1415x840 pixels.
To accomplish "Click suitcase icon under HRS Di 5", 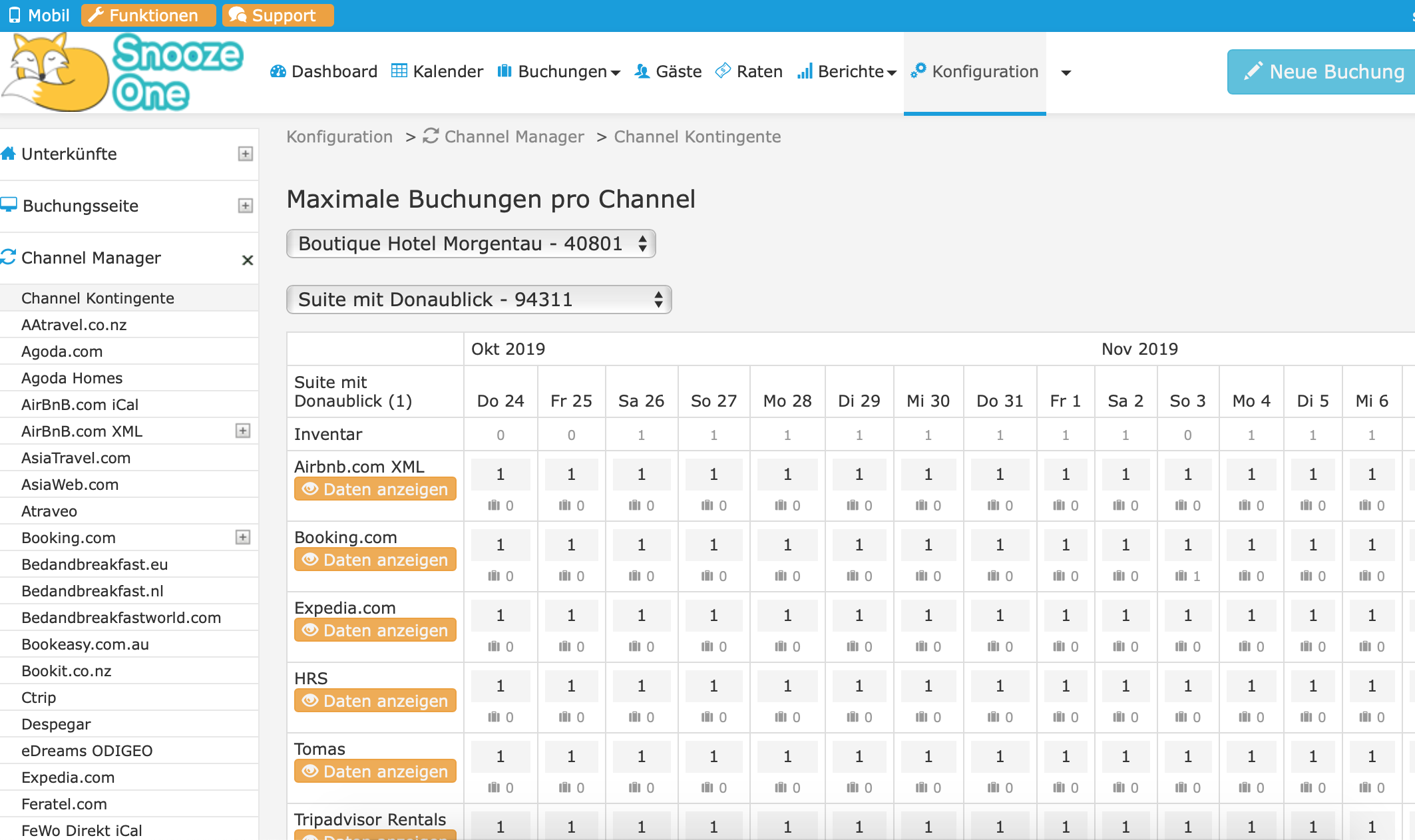I will [x=1307, y=717].
